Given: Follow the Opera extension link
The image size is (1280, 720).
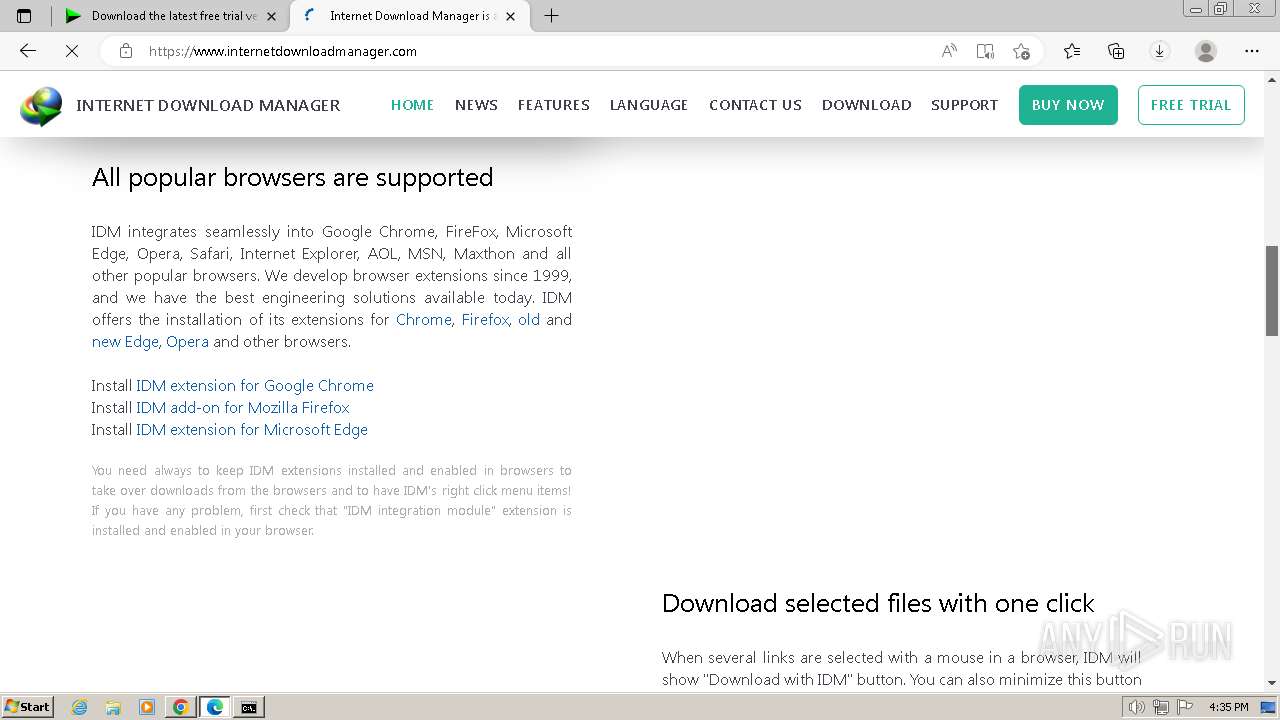Looking at the screenshot, I should (x=187, y=342).
